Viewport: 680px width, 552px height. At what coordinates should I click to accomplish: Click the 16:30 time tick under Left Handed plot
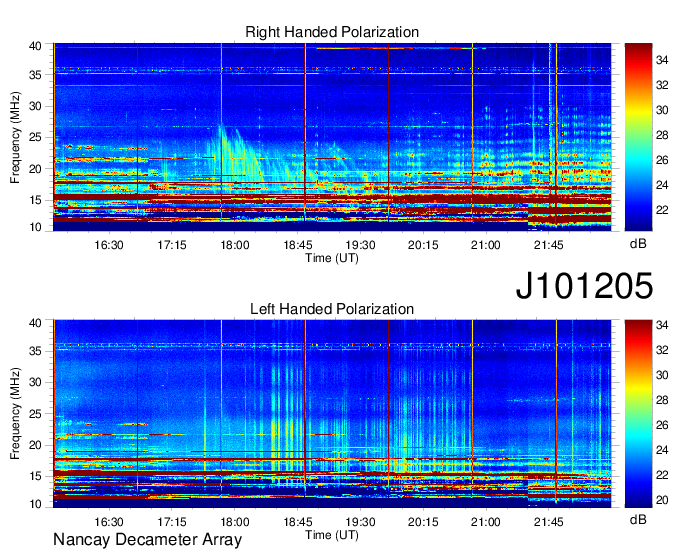[x=108, y=522]
